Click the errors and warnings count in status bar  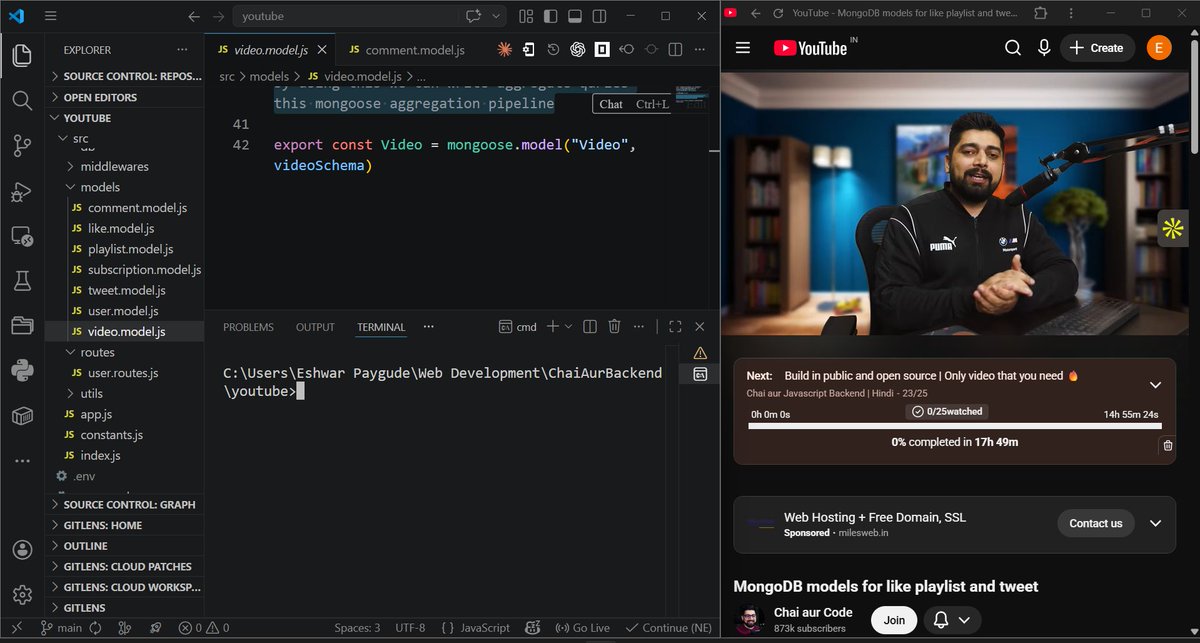tap(204, 628)
